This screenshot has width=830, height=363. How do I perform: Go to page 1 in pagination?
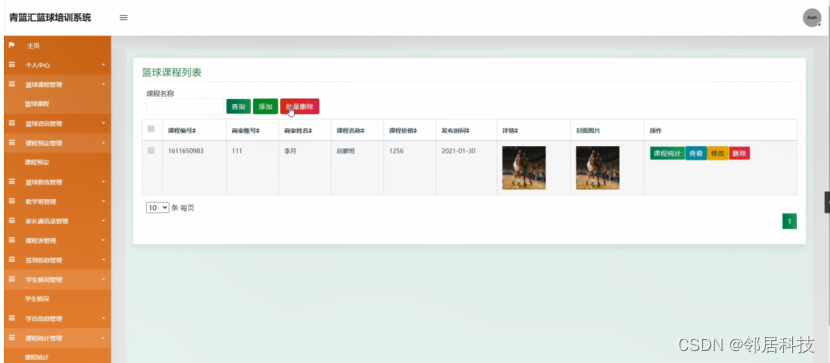(789, 221)
